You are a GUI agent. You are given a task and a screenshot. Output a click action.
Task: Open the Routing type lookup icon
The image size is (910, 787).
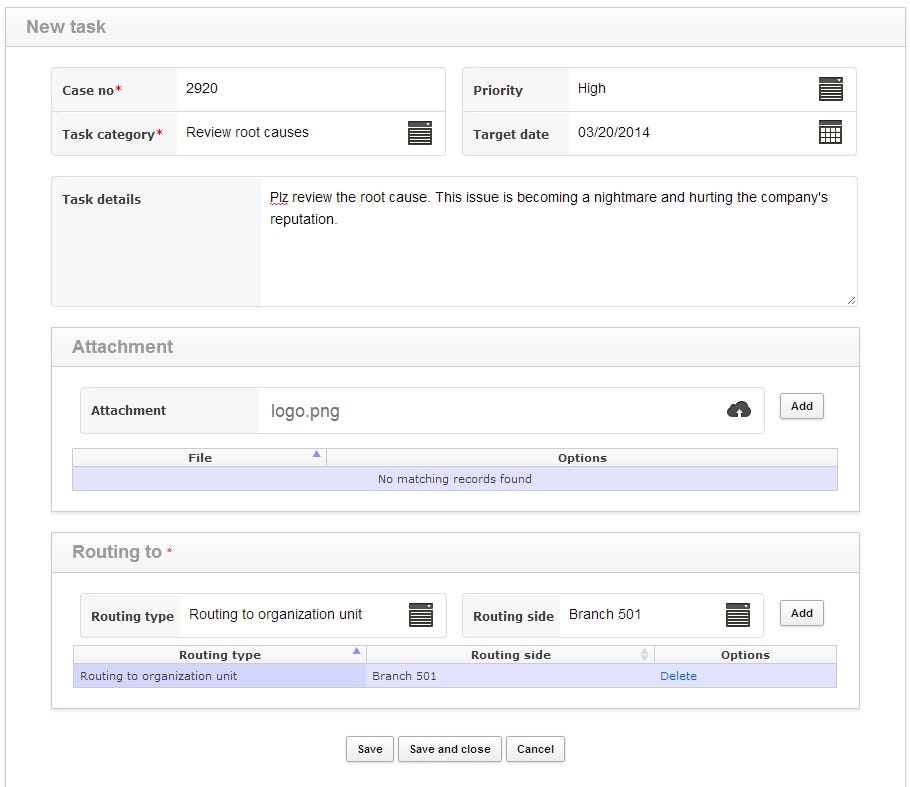point(419,615)
